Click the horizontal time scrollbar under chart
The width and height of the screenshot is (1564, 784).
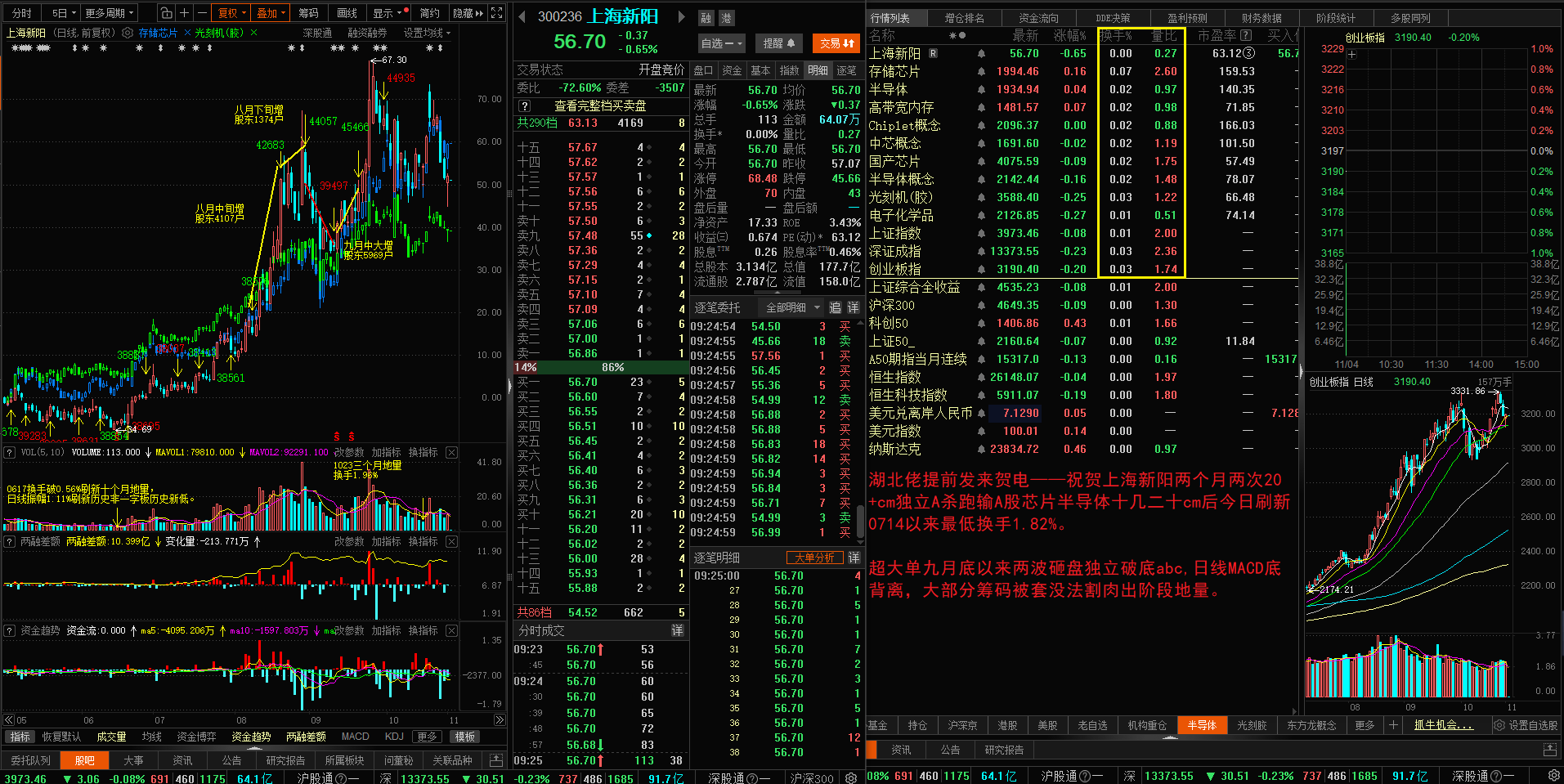(x=255, y=720)
